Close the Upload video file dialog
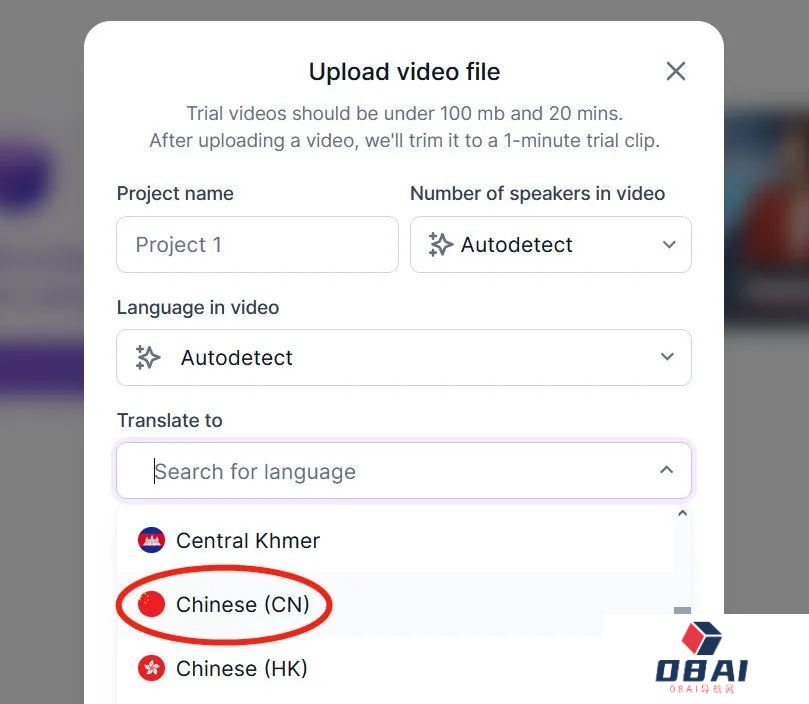This screenshot has height=704, width=809. (675, 71)
